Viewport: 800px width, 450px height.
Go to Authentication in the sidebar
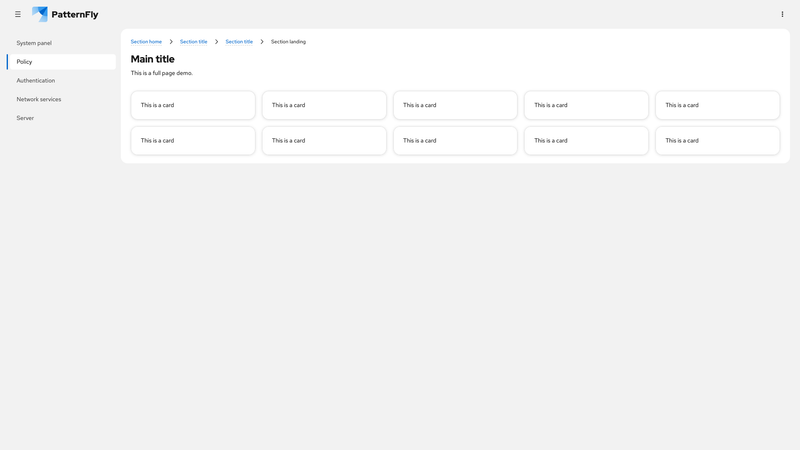36,80
